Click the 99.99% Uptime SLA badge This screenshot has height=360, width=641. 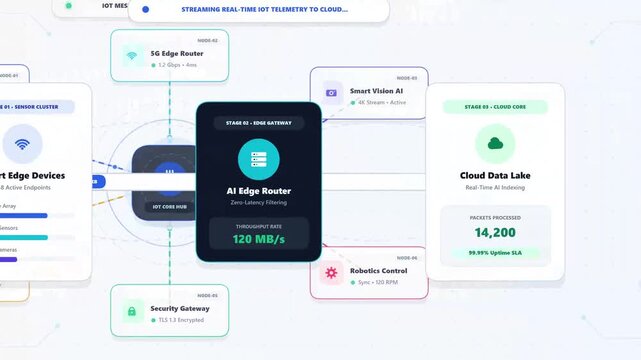[495, 253]
